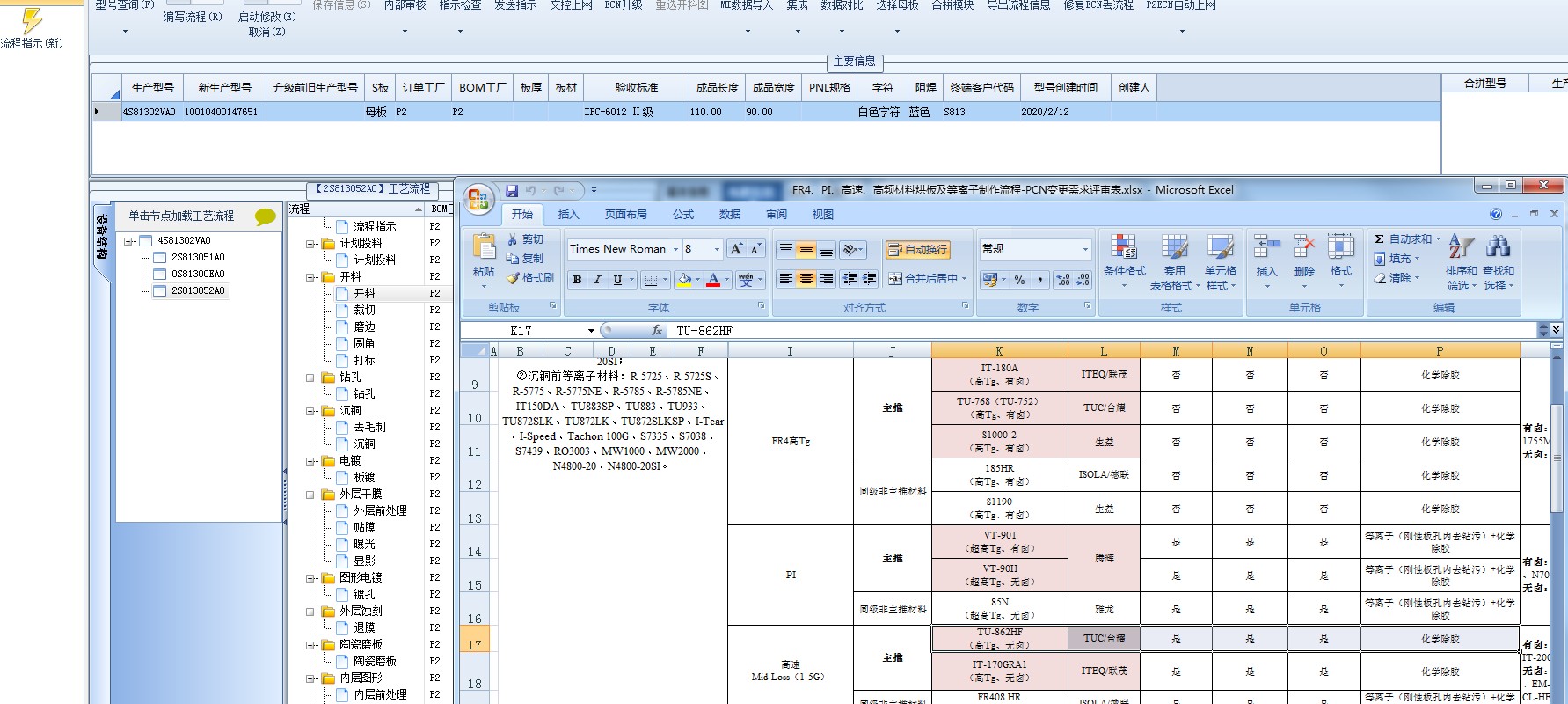Open fill color bucket swatch

point(684,280)
